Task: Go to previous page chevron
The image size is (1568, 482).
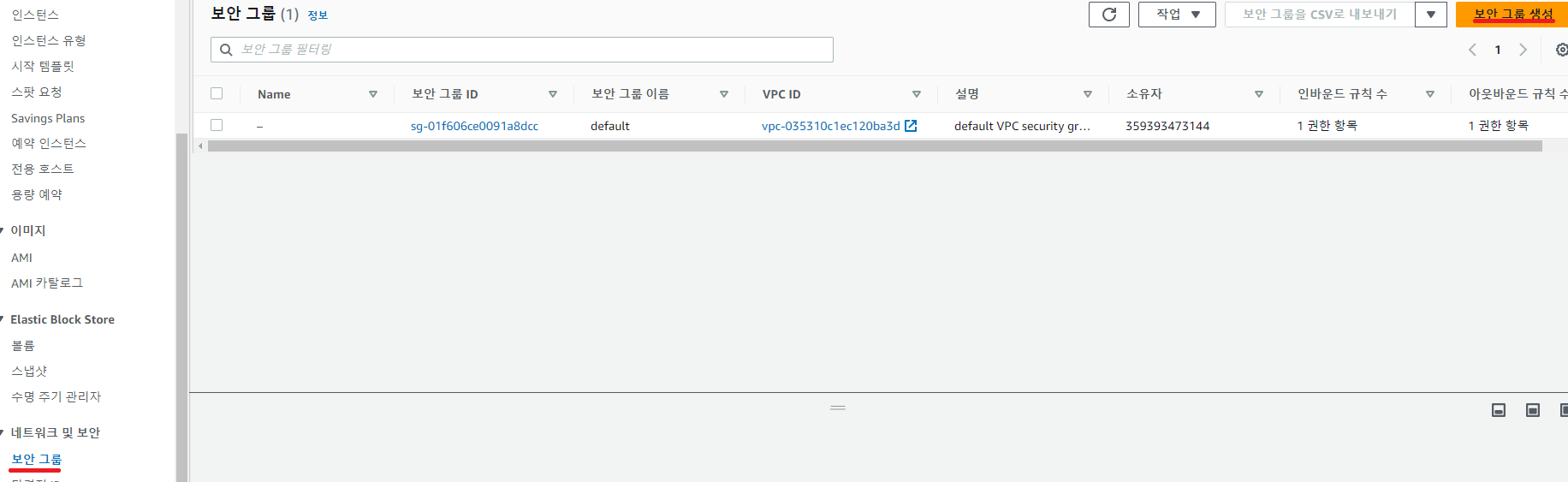Action: (1472, 50)
